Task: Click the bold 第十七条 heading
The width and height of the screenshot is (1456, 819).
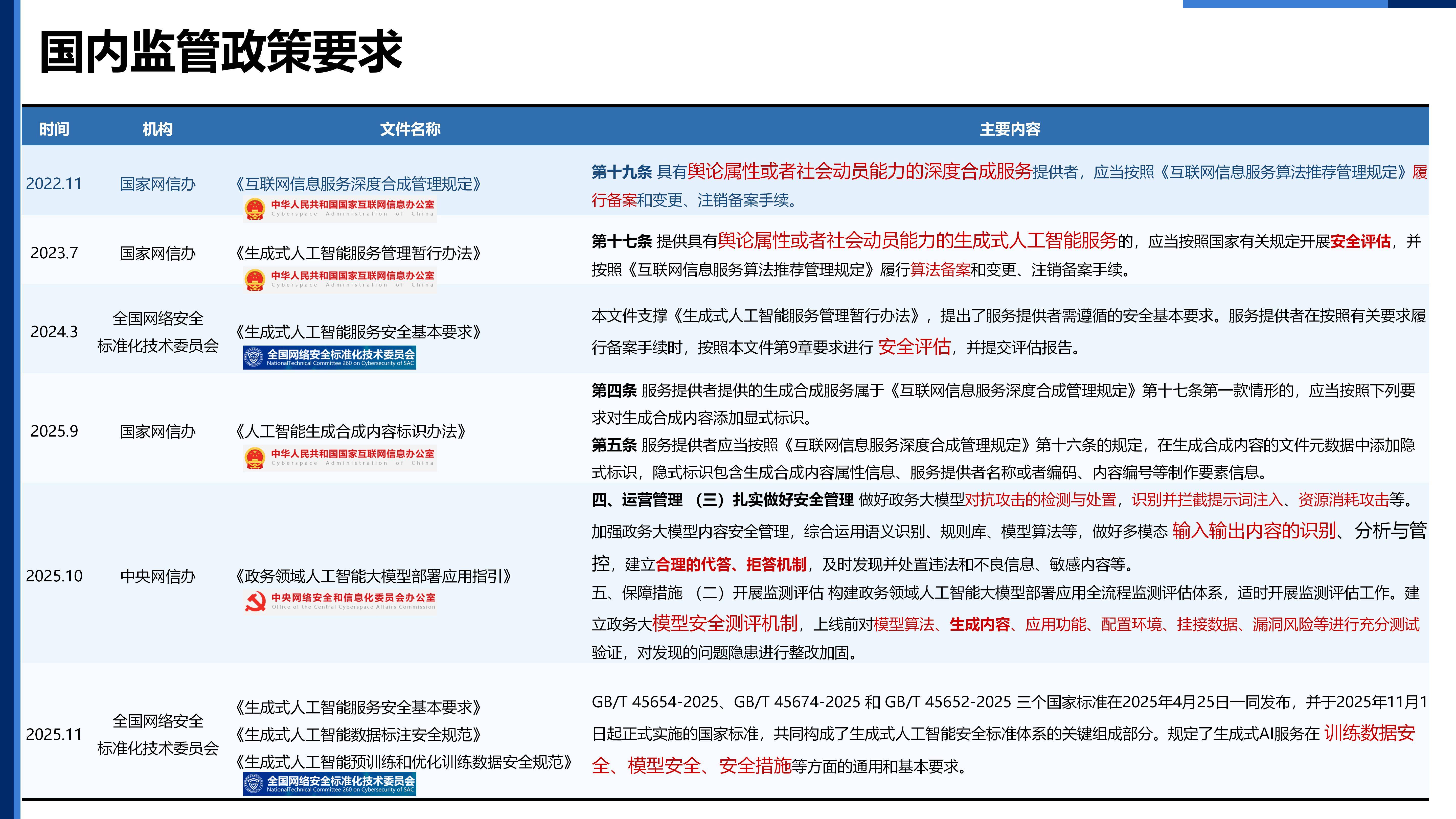Action: pyautogui.click(x=622, y=241)
